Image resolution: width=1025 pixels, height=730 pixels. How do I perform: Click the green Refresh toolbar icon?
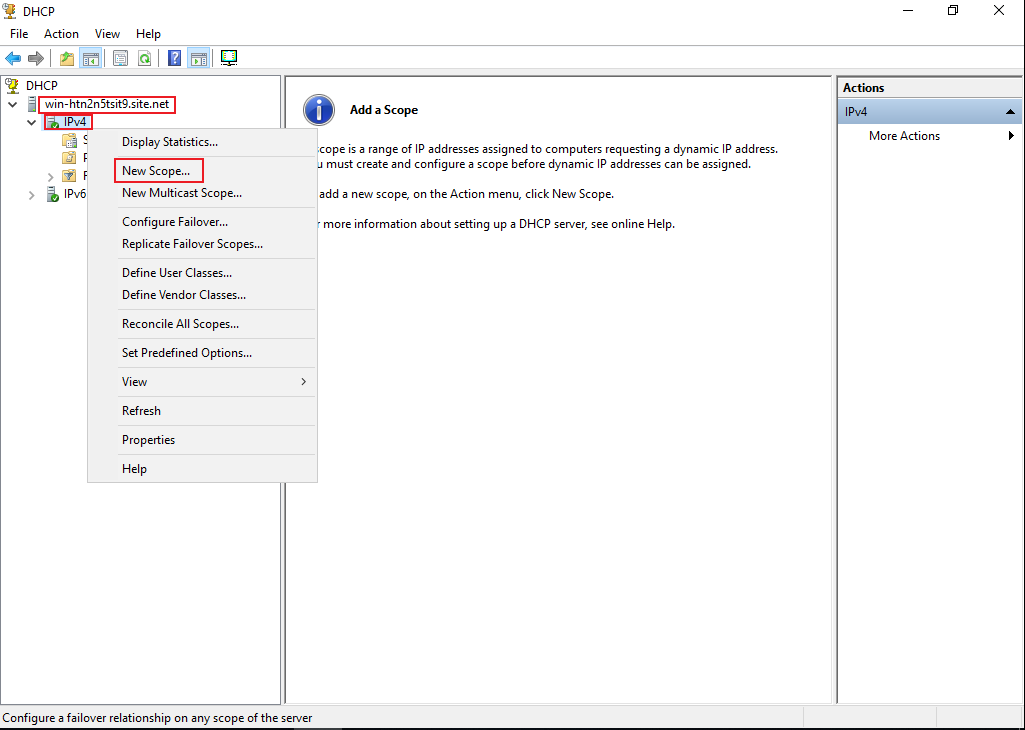(x=144, y=58)
